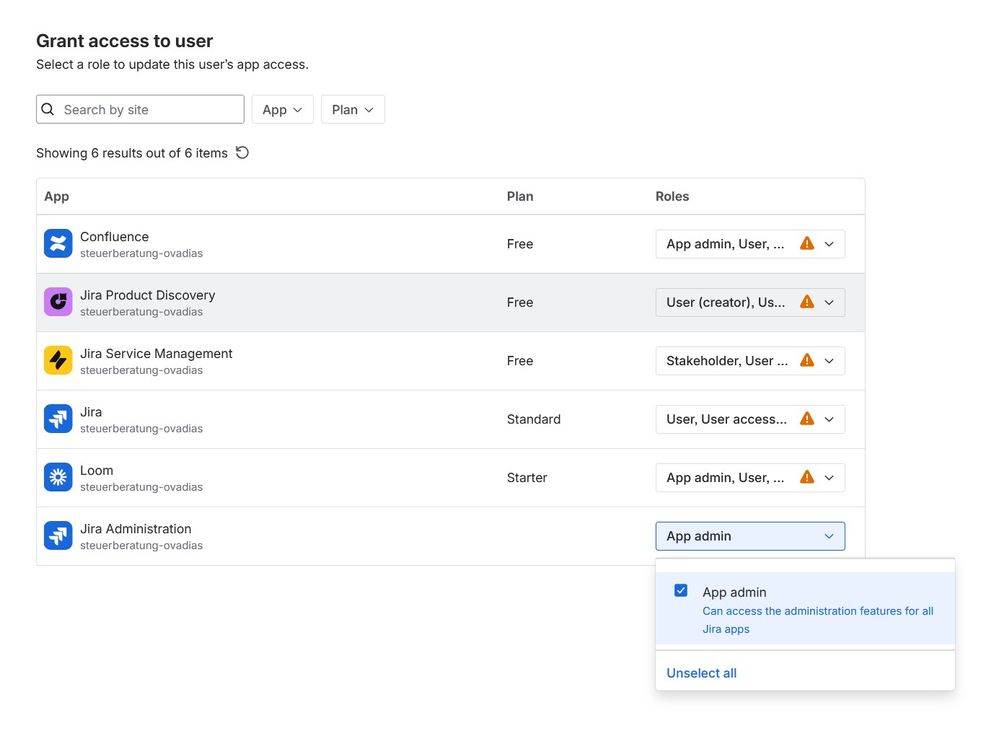This screenshot has width=999, height=729.
Task: Click the Search by site field
Action: tap(150, 110)
